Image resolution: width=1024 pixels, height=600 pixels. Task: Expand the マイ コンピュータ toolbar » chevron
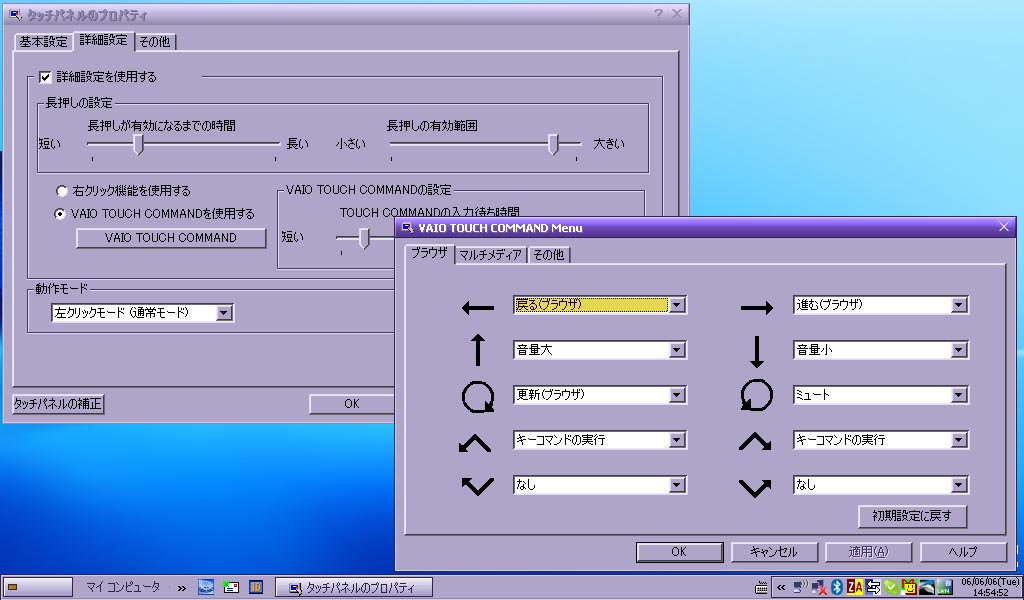pos(182,588)
